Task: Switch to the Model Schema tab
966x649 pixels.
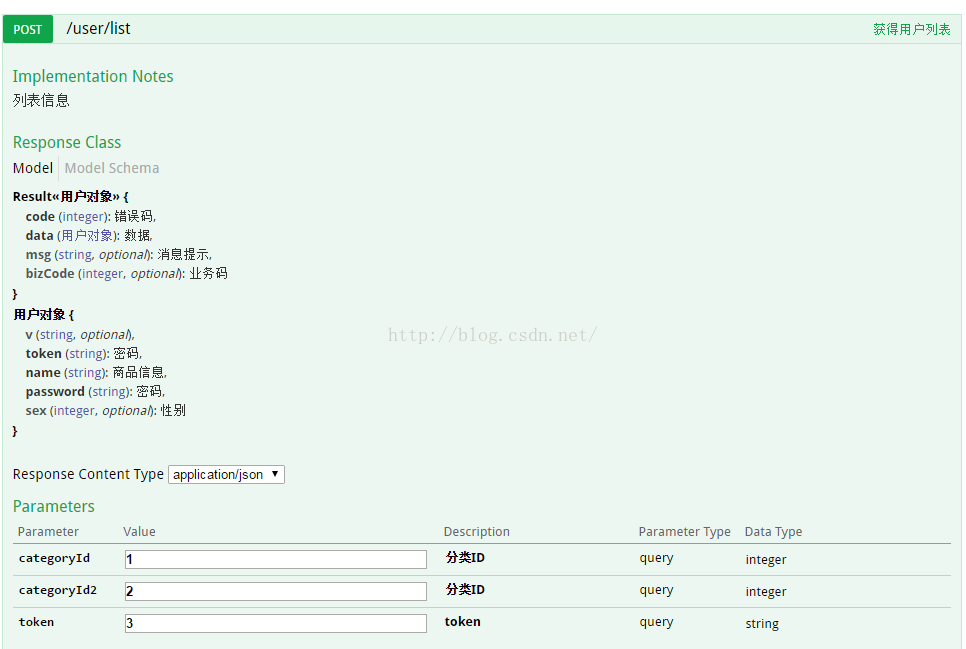Action: tap(112, 168)
